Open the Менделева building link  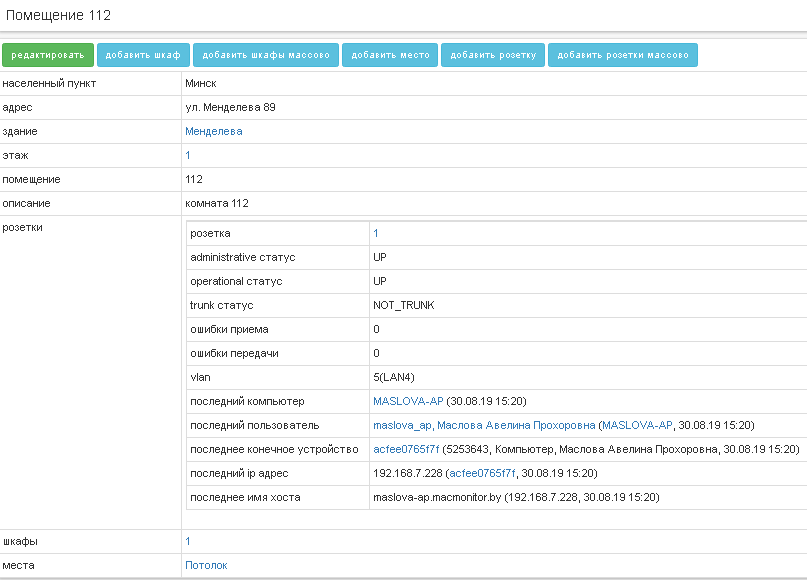pos(213,131)
